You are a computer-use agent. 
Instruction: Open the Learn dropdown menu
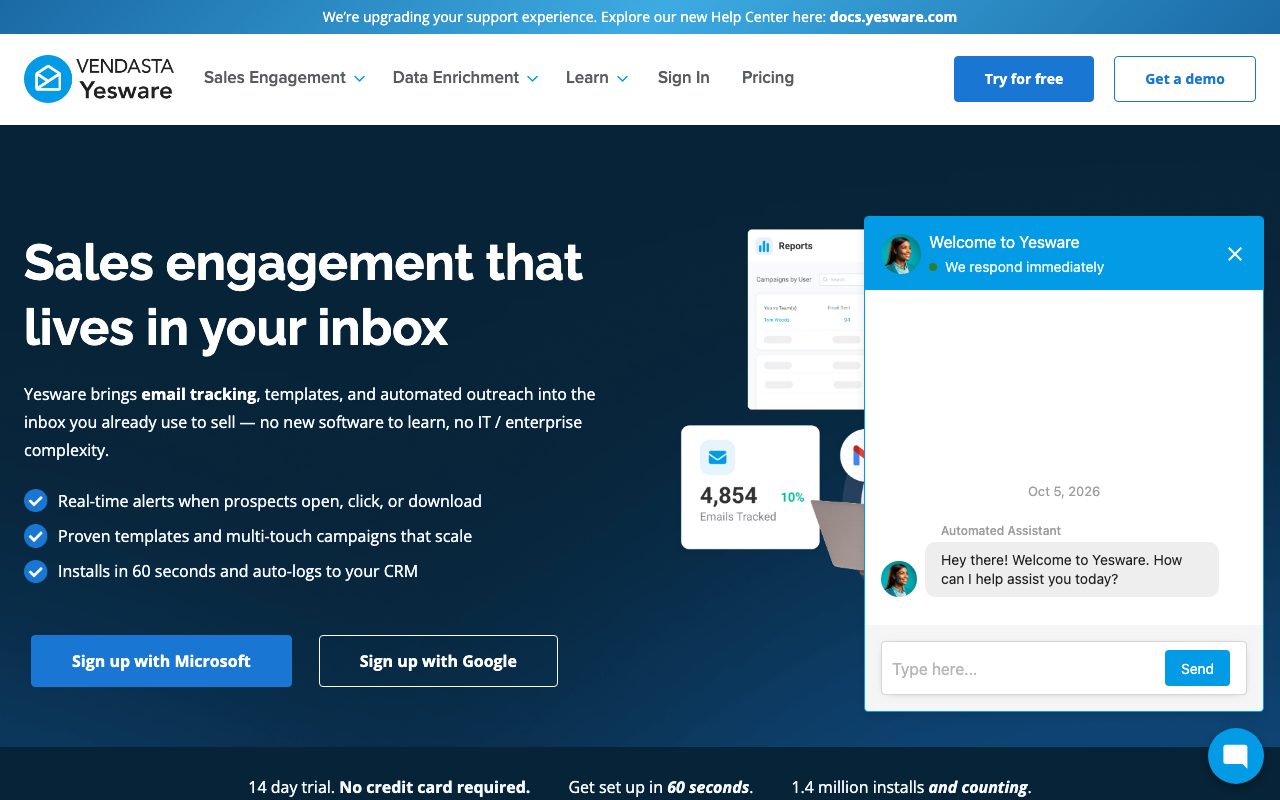tap(597, 78)
